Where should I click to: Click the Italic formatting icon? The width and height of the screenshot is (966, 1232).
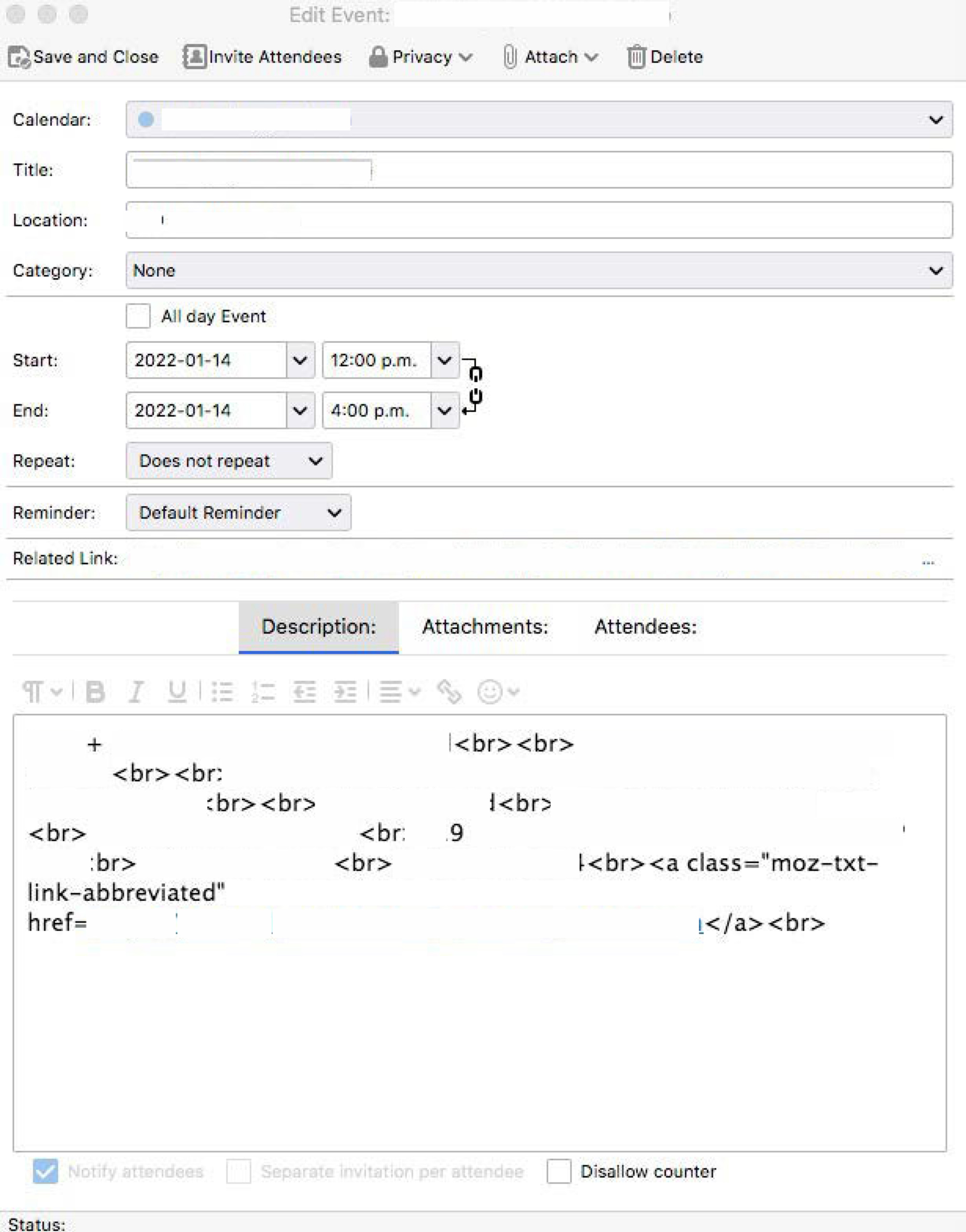[x=136, y=691]
